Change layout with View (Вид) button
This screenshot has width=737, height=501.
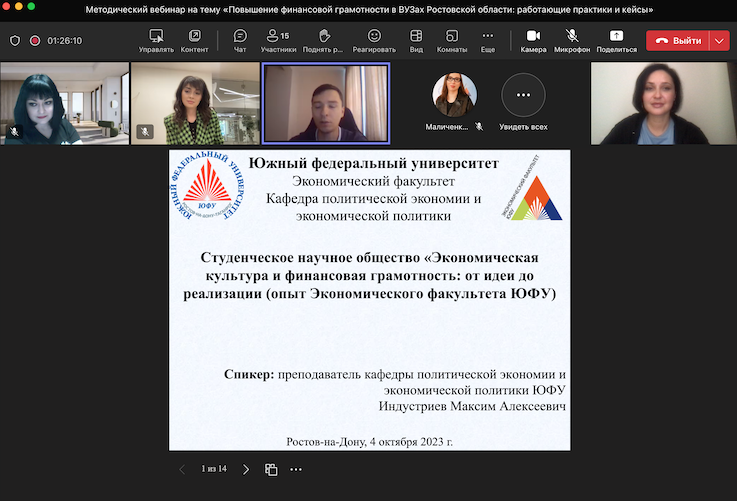click(416, 41)
